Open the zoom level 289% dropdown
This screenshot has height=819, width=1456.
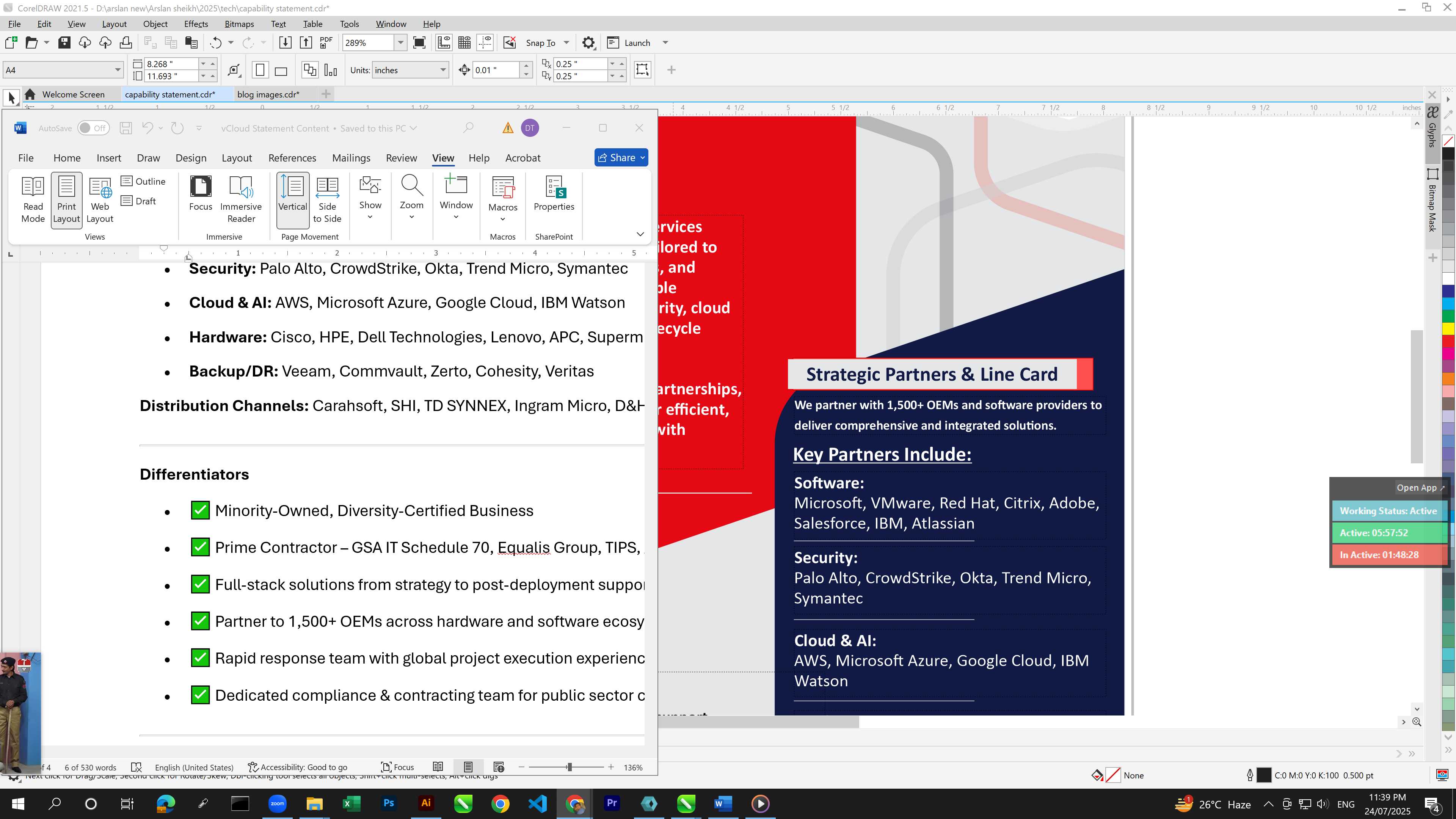(x=401, y=42)
